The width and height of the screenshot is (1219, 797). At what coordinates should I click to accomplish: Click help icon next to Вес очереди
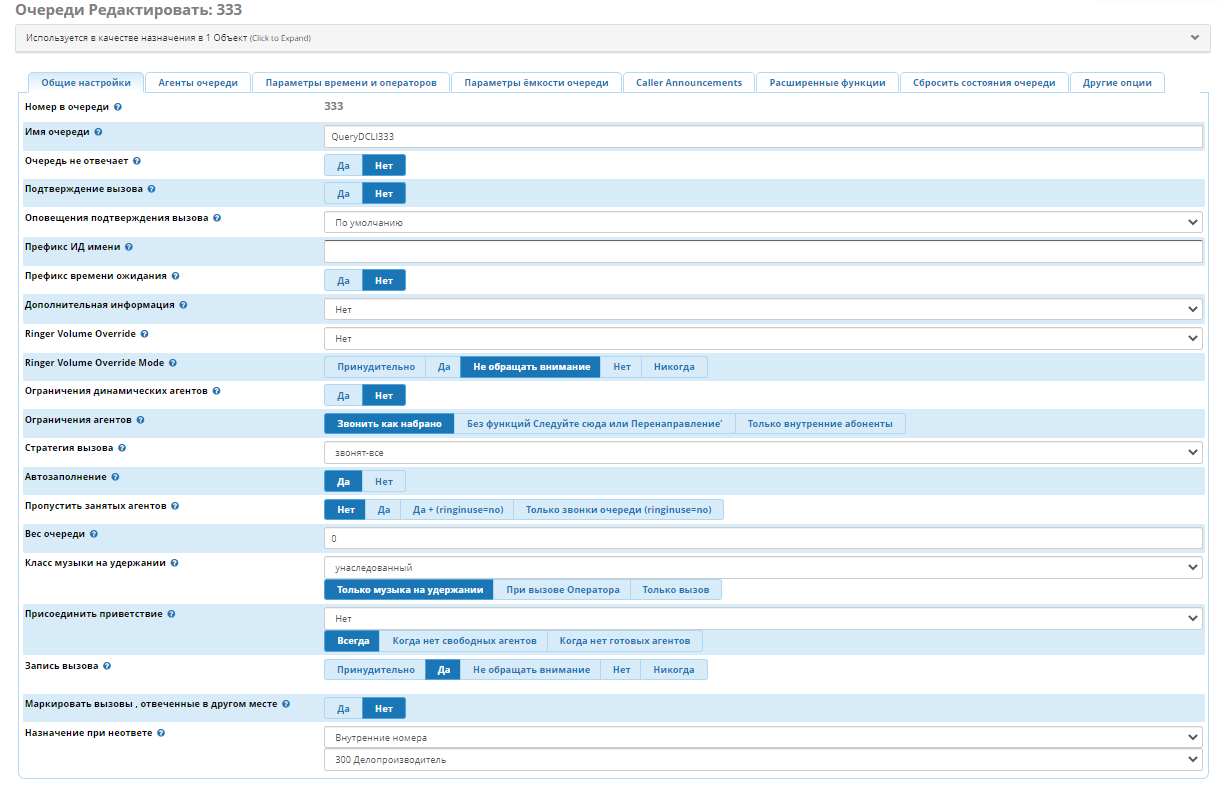point(94,534)
